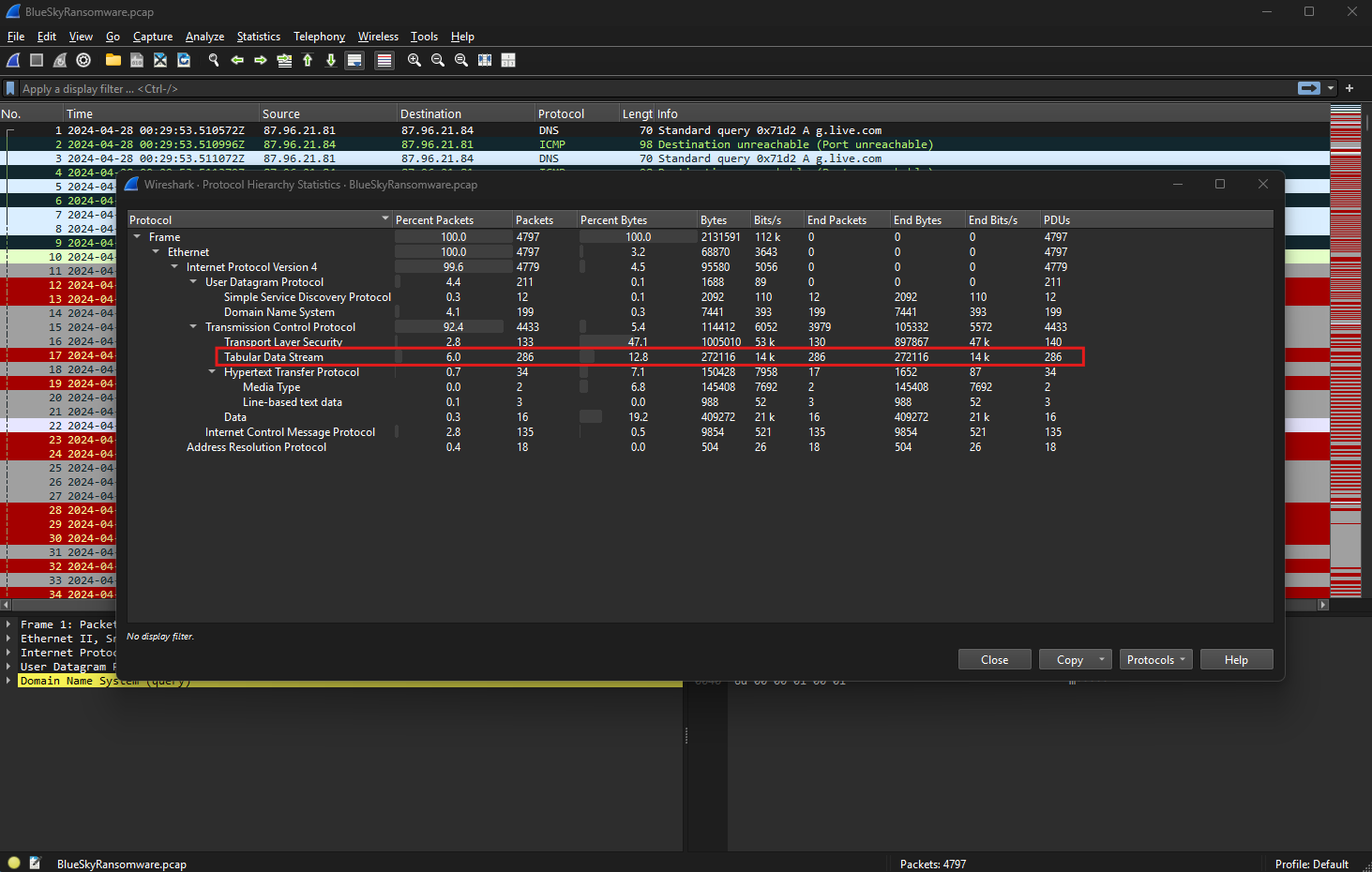Toggle packet list colorization

[384, 60]
